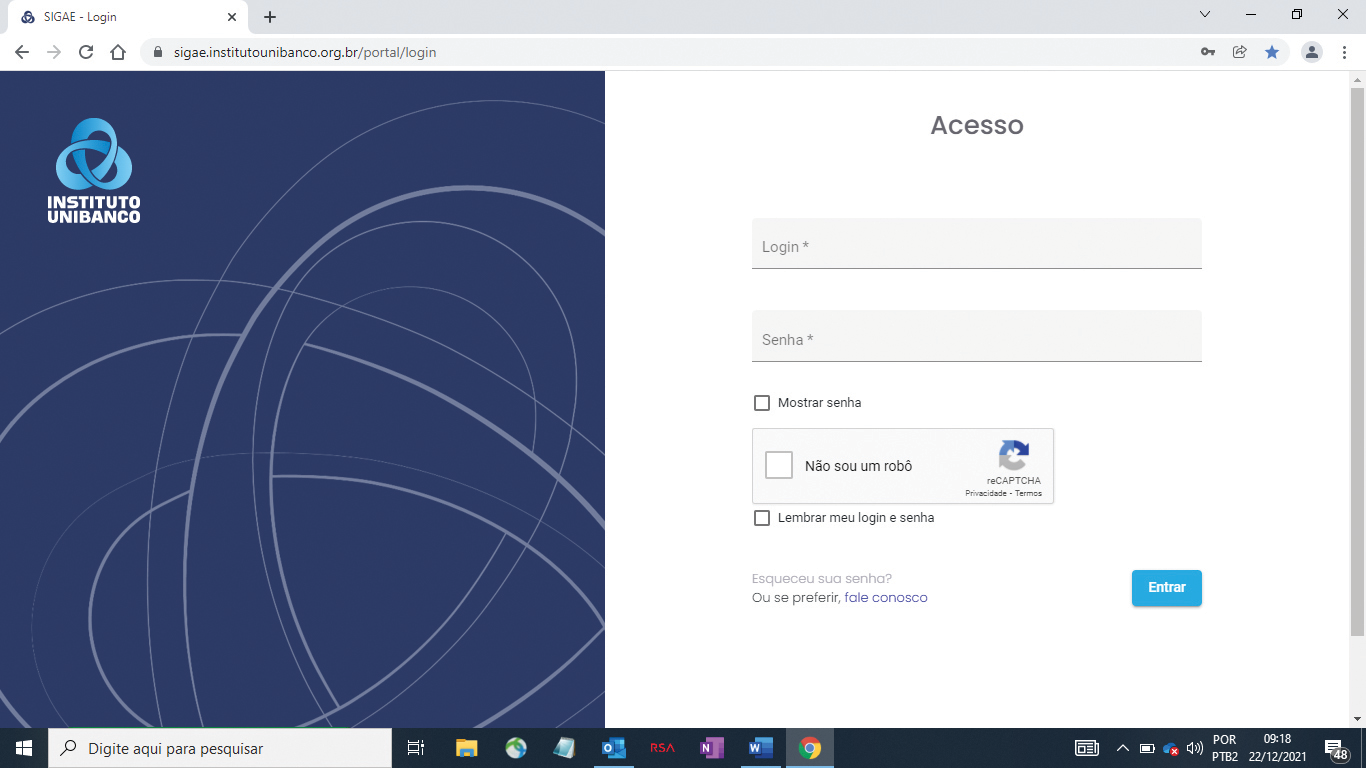Image resolution: width=1366 pixels, height=768 pixels.
Task: Open a new browser tab
Action: click(270, 17)
